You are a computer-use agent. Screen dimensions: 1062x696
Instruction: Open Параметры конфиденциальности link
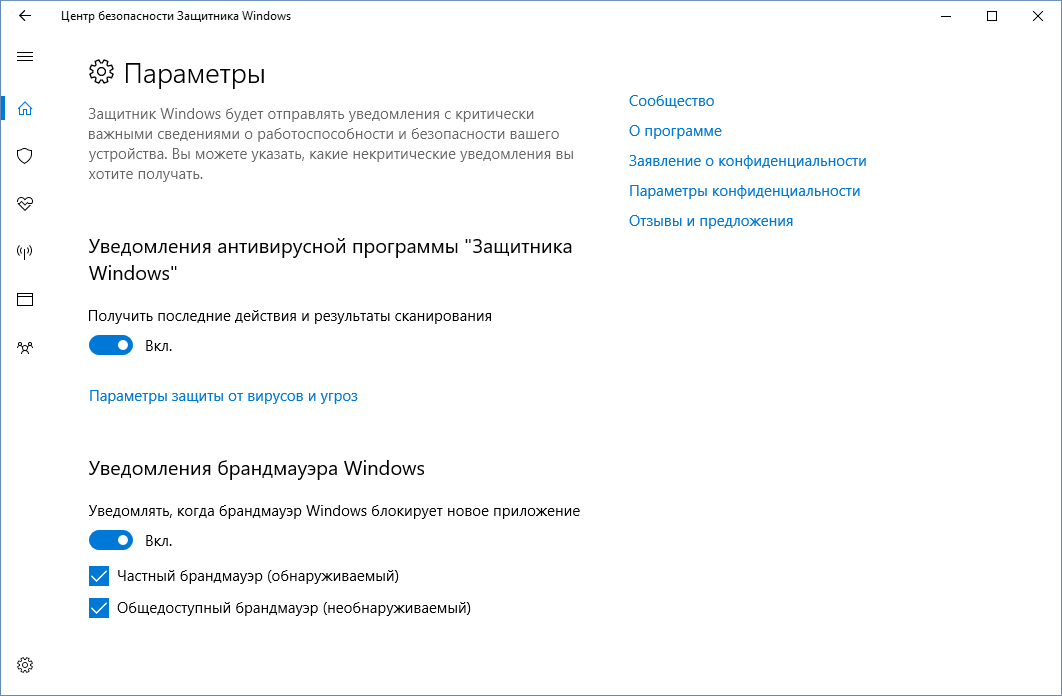coord(744,191)
